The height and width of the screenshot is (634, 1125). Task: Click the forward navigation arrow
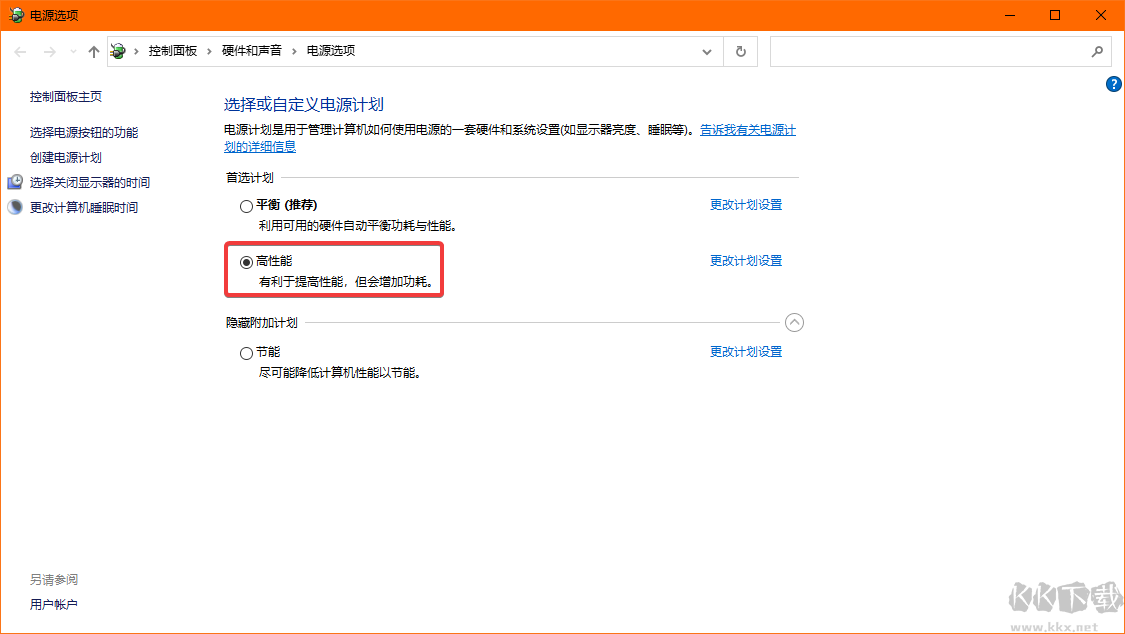(x=48, y=51)
